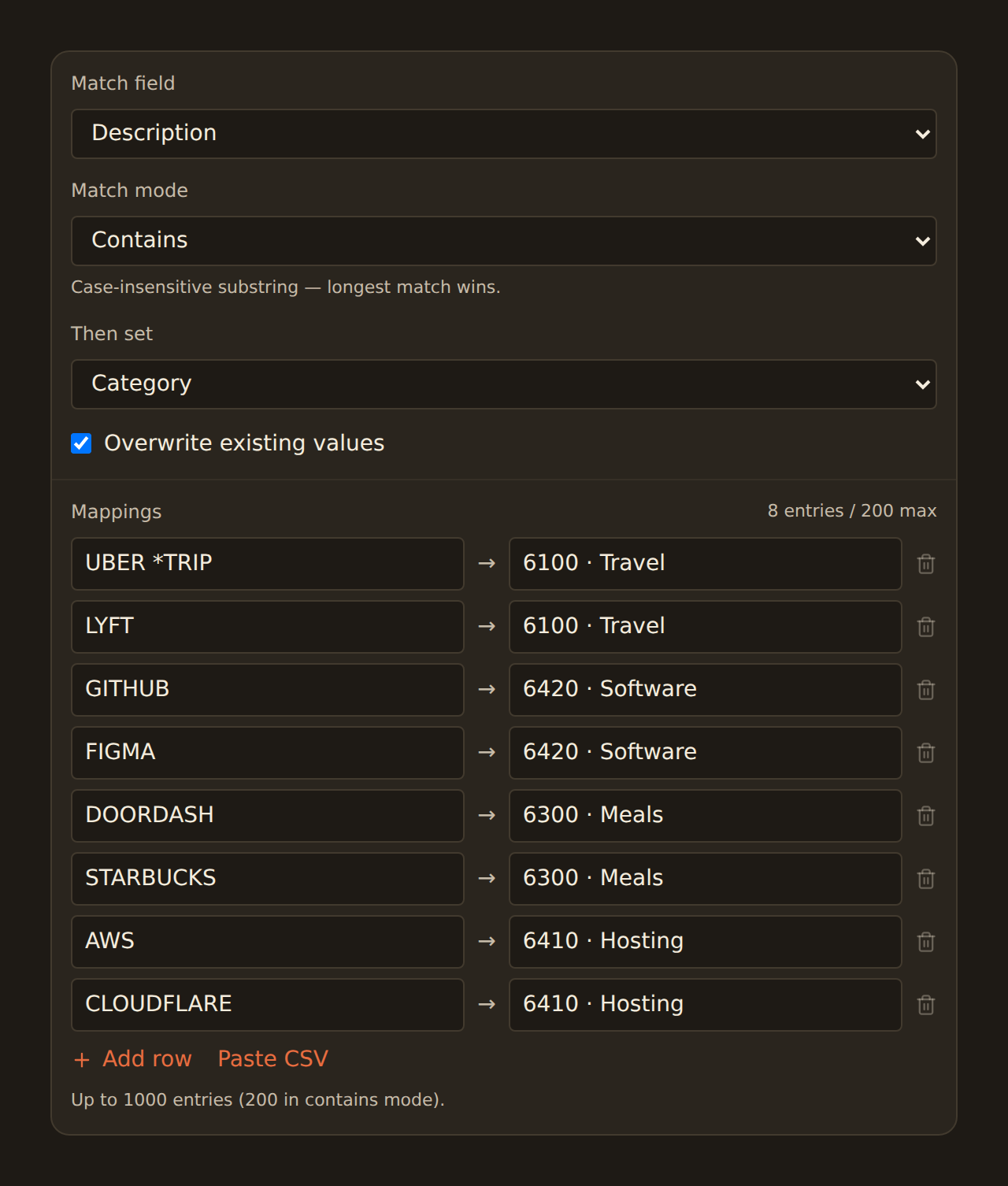Select the STARBUCKS pattern field
Image resolution: width=1008 pixels, height=1186 pixels.
coord(268,879)
